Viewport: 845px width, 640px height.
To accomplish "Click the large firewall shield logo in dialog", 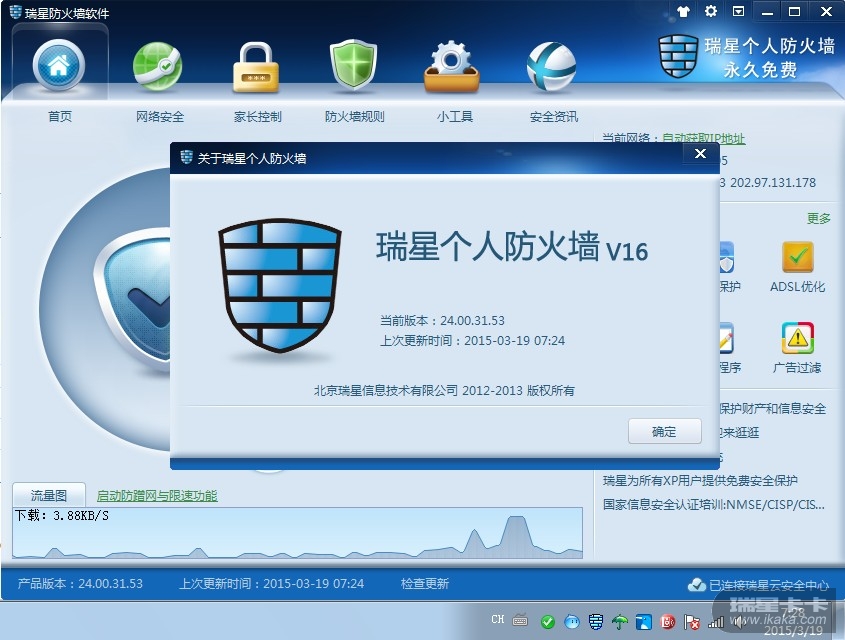I will click(280, 286).
